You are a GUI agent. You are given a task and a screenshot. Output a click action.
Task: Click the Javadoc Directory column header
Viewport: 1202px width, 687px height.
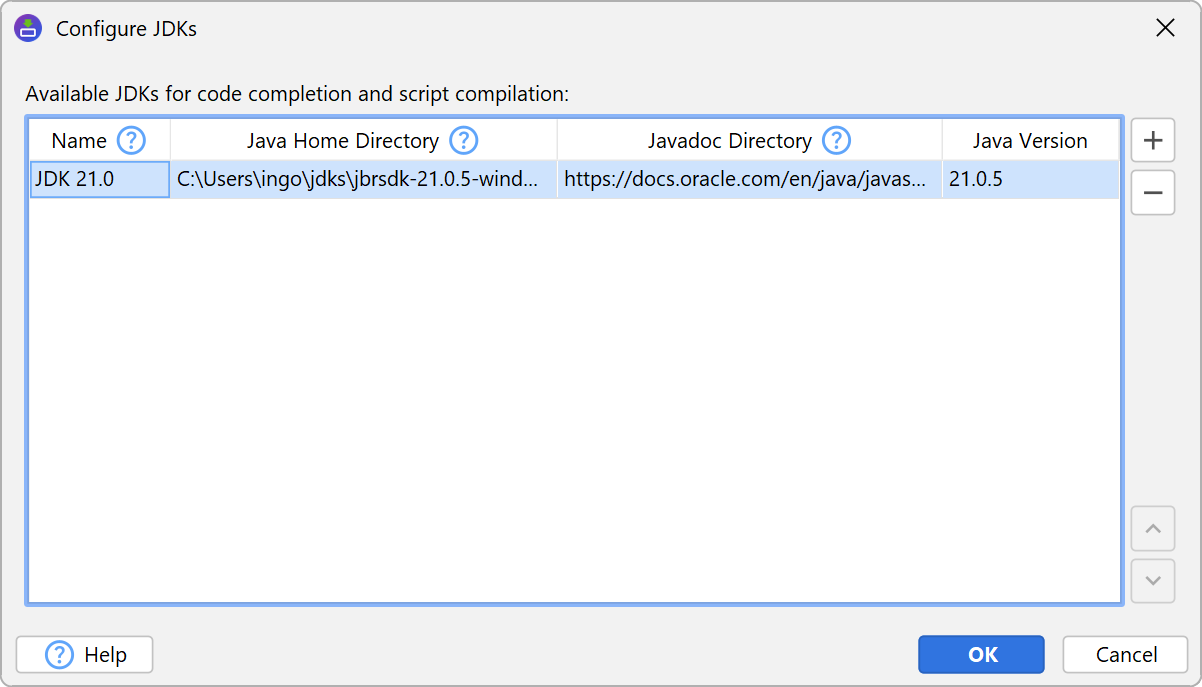(729, 141)
